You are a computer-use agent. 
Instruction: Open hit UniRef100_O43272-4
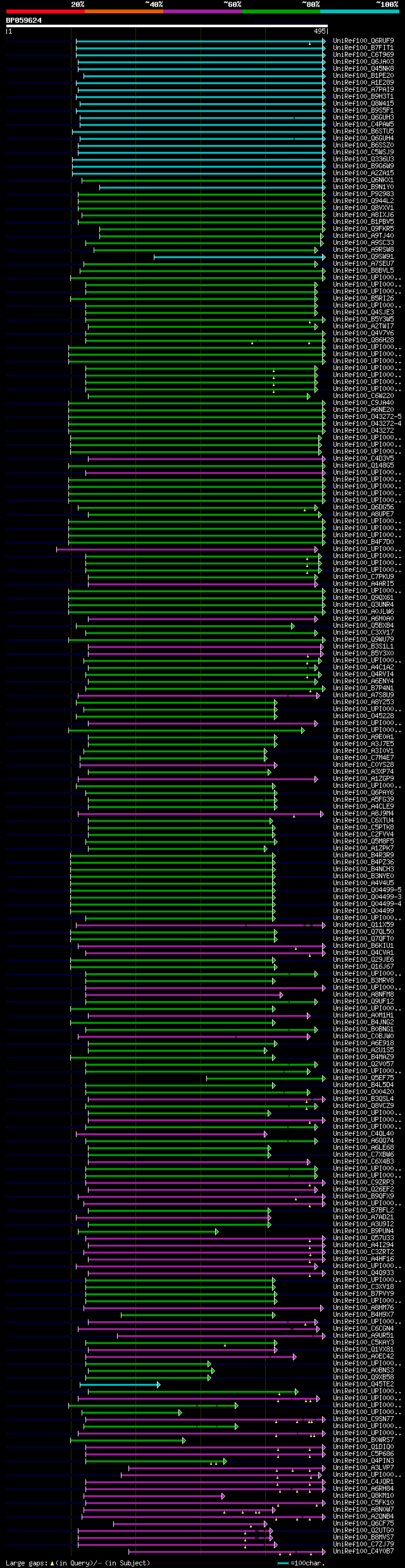(x=367, y=424)
